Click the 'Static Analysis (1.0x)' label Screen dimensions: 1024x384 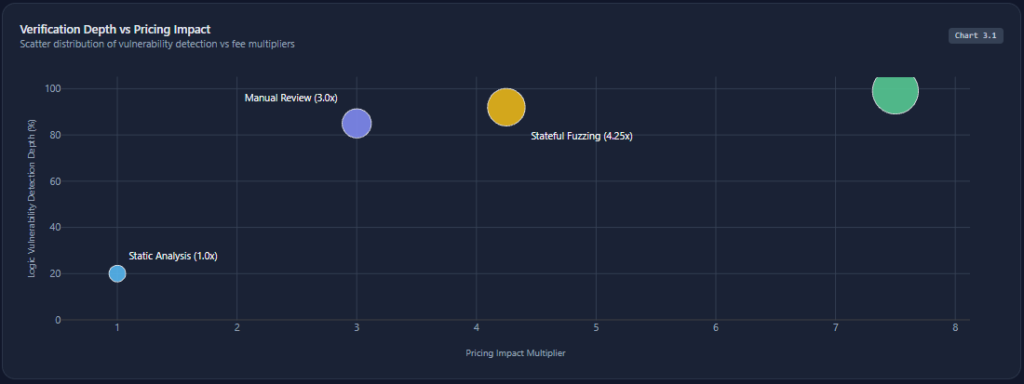coord(173,256)
